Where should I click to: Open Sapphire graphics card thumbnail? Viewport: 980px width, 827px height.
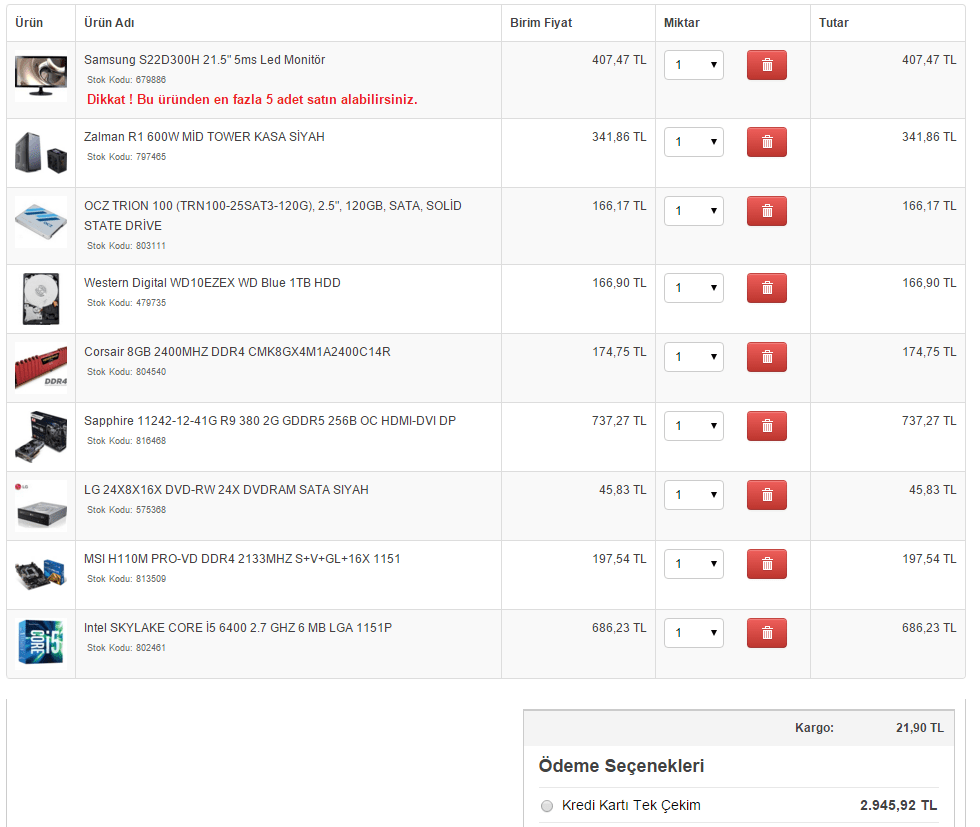tap(41, 437)
